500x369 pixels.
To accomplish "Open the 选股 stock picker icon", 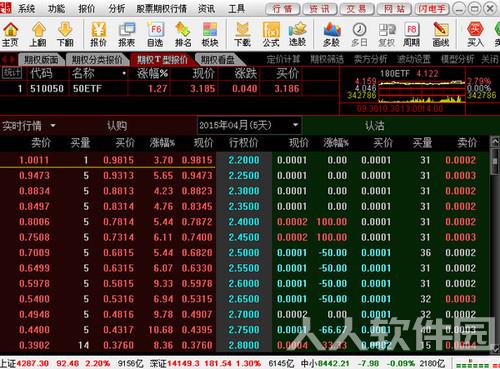I will [x=297, y=34].
